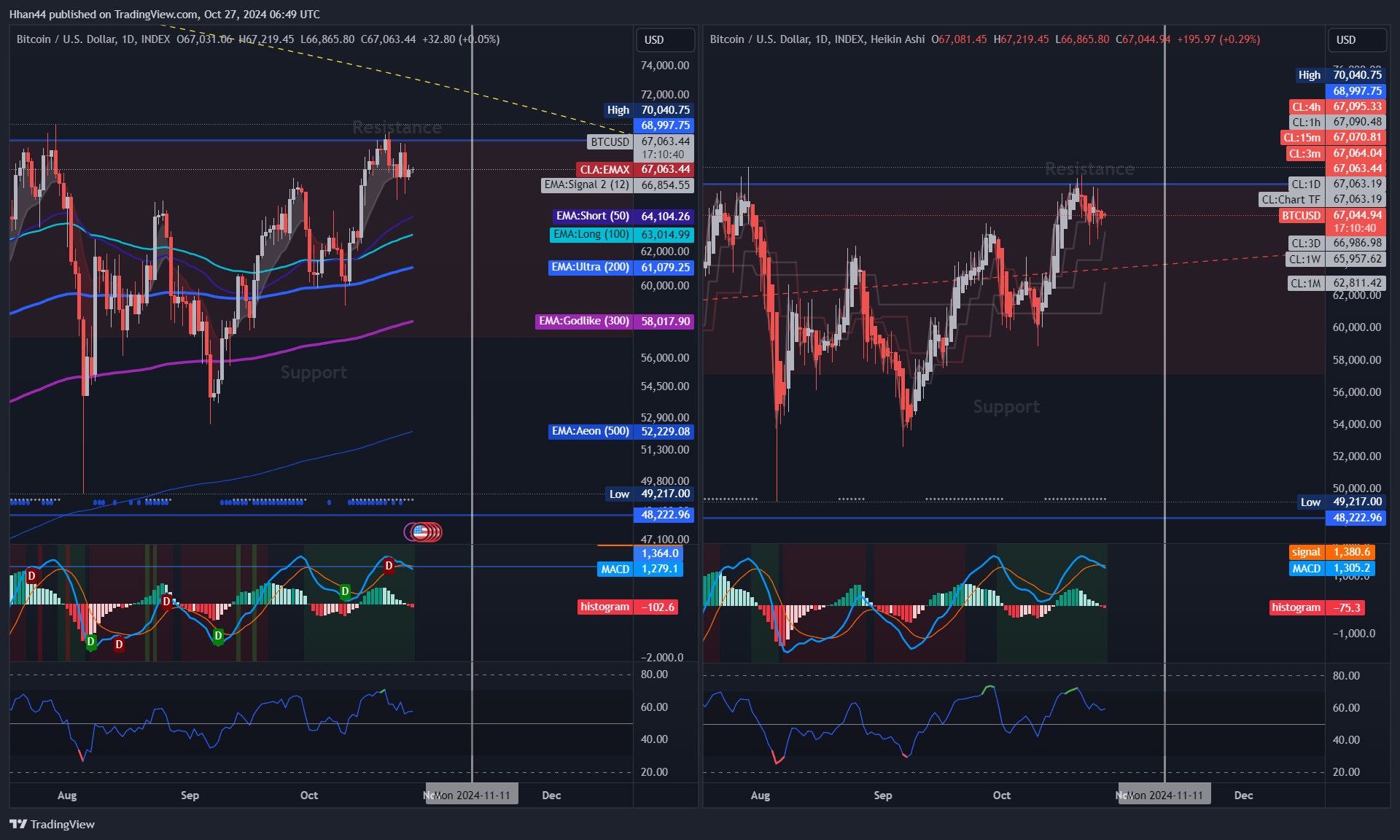Viewport: 1400px width, 840px height.
Task: Click the High 70,040.75 label on the candlestick chart
Action: pyautogui.click(x=649, y=110)
